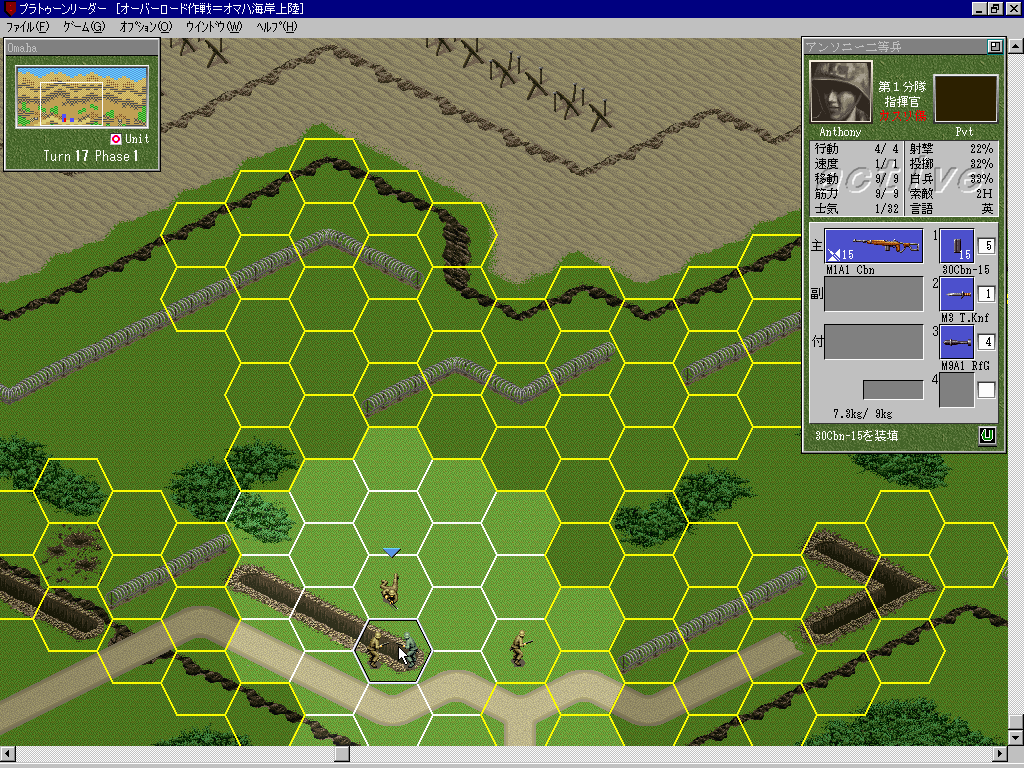The height and width of the screenshot is (768, 1024).
Task: Click the vertical scrollbar up arrow
Action: point(1016,46)
